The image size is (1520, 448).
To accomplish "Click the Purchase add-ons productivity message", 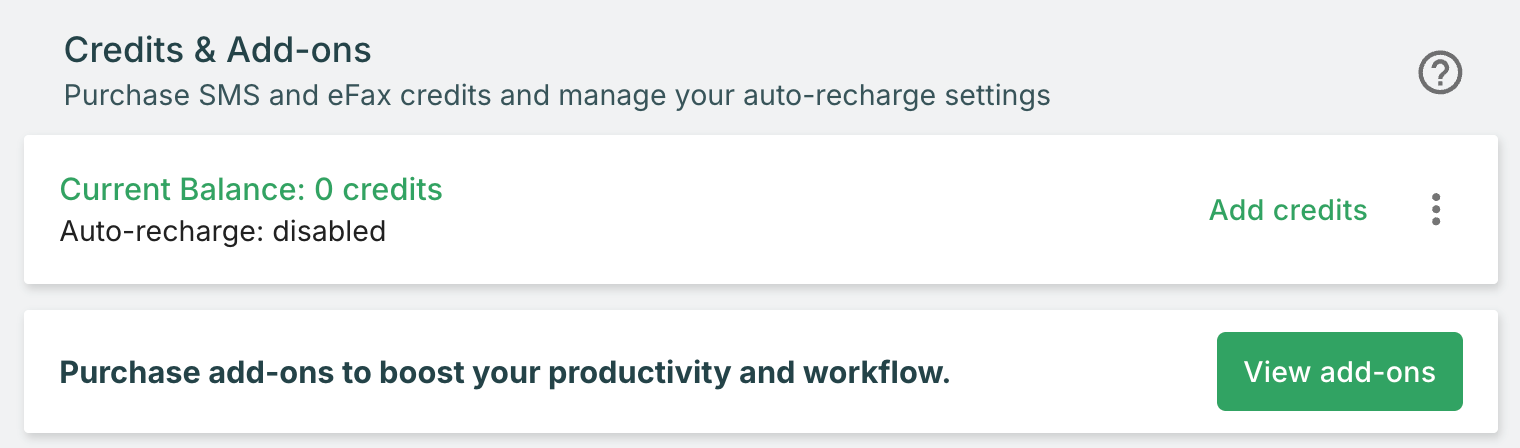I will (x=505, y=373).
